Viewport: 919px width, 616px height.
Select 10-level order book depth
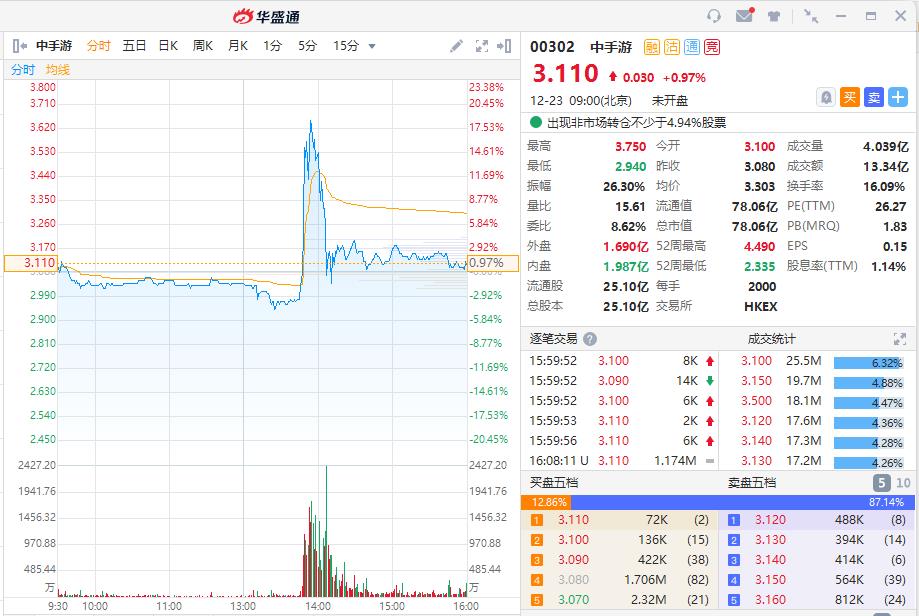[x=903, y=483]
